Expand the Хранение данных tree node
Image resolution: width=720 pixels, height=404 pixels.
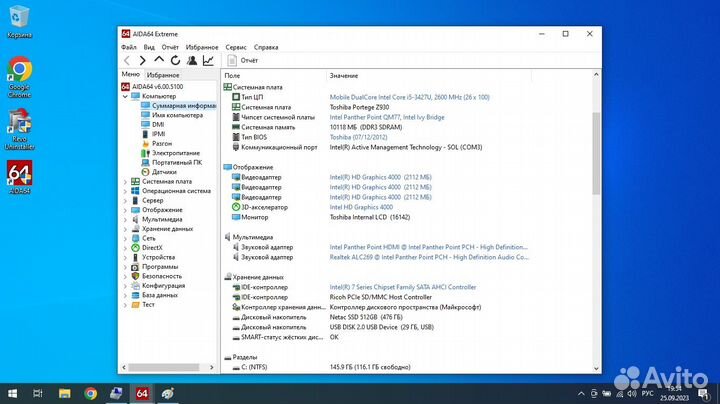125,229
